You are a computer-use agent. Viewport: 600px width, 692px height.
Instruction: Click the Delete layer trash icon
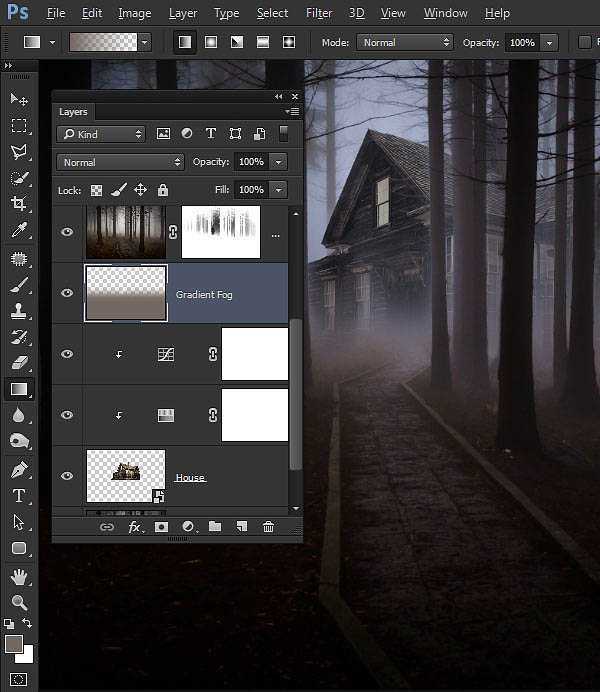[x=268, y=527]
